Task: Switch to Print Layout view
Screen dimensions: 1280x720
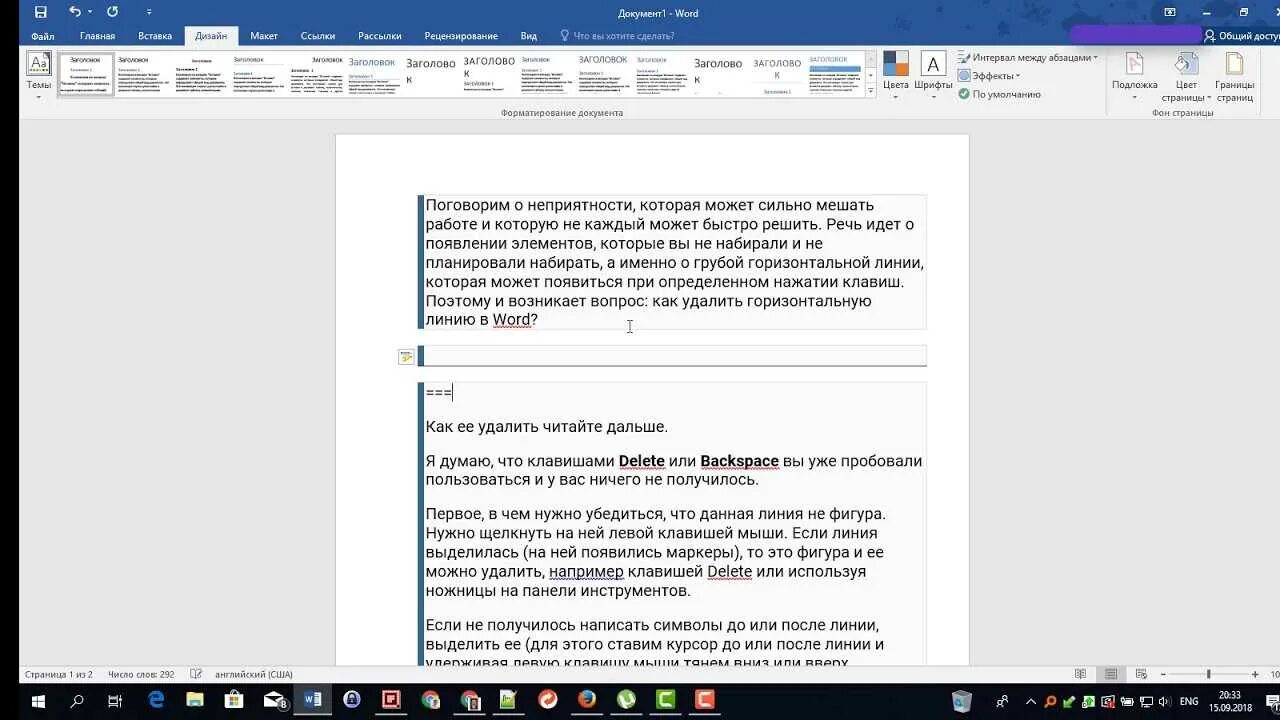Action: click(1111, 675)
